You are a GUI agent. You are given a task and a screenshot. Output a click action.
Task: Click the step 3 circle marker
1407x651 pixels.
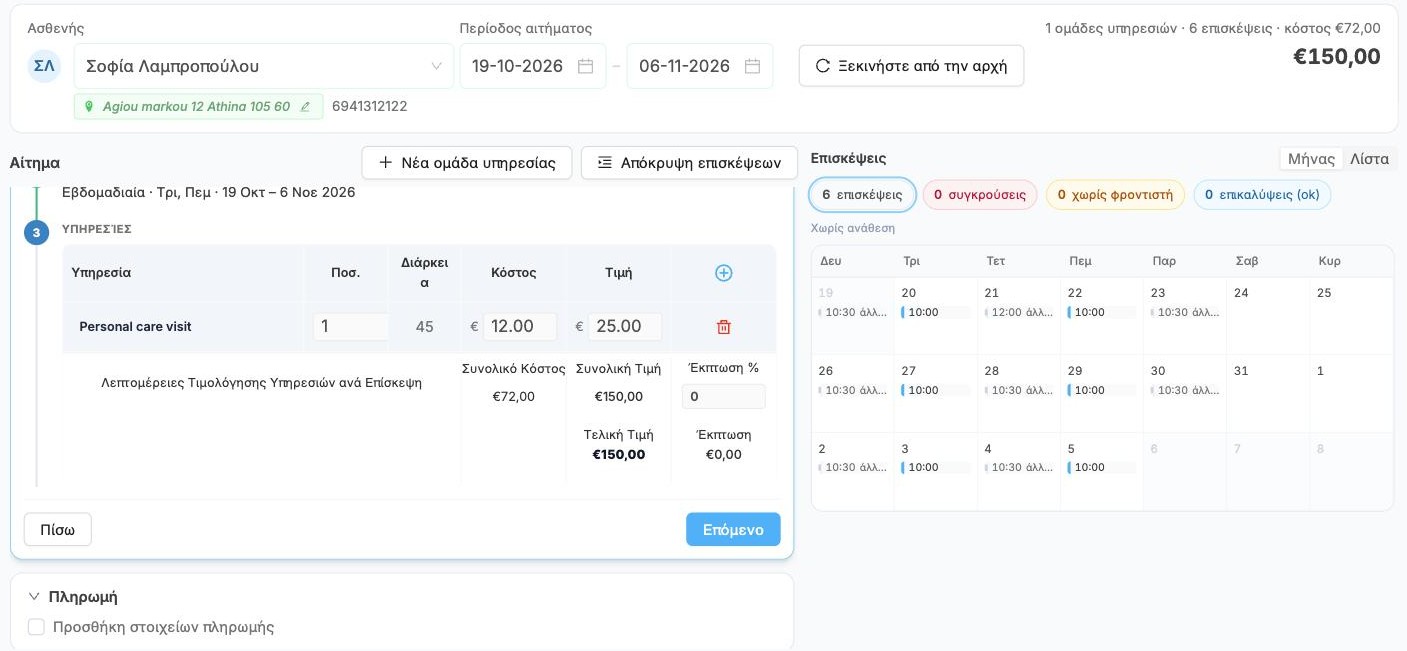point(36,233)
